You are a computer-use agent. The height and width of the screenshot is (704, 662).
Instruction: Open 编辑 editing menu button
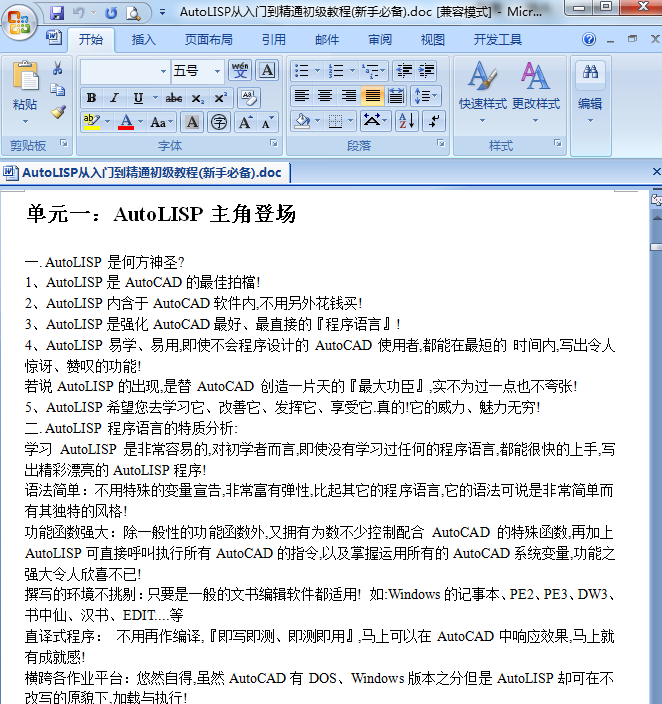coord(590,92)
